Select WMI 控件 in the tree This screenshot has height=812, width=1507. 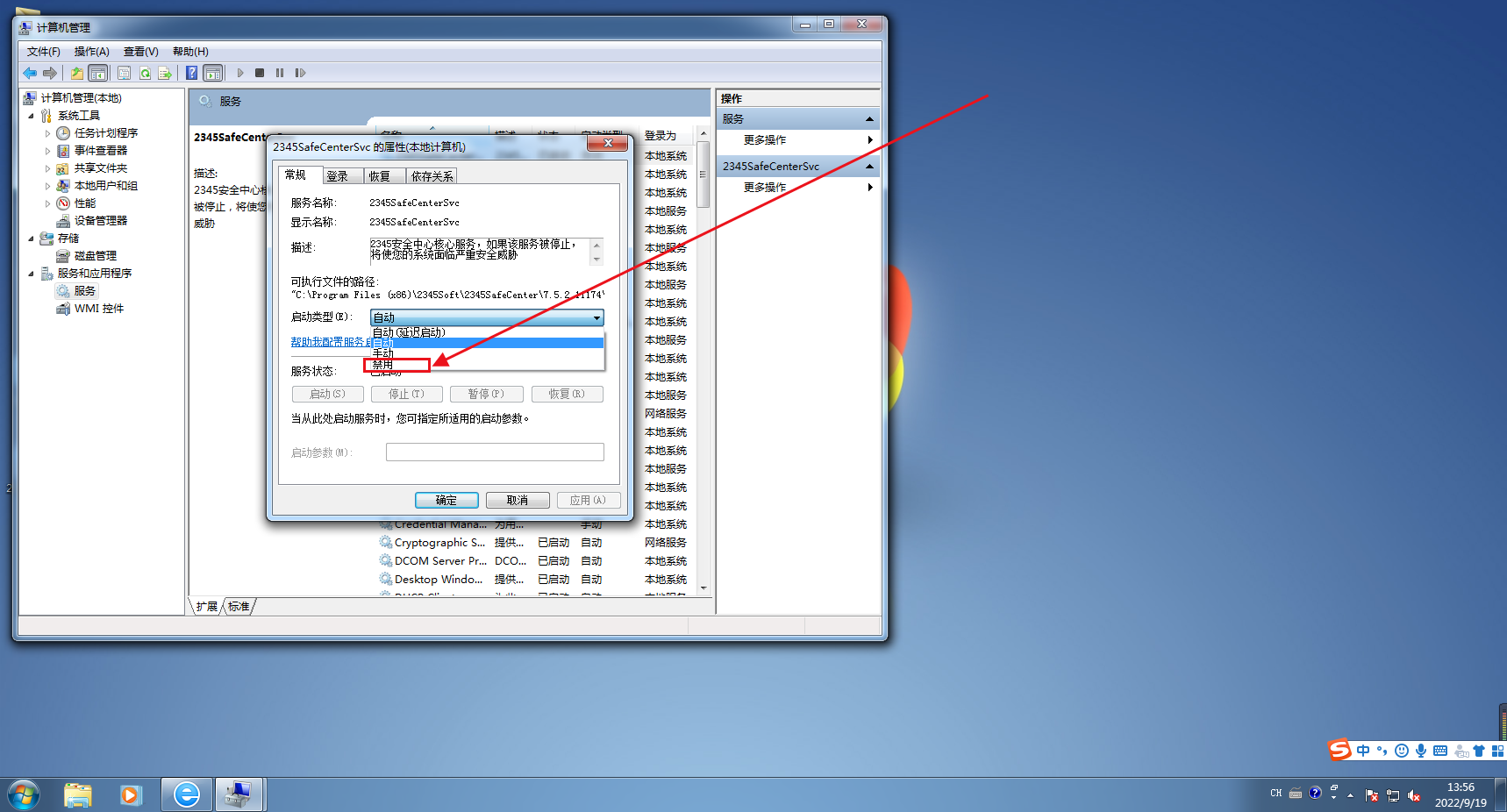tap(98, 309)
